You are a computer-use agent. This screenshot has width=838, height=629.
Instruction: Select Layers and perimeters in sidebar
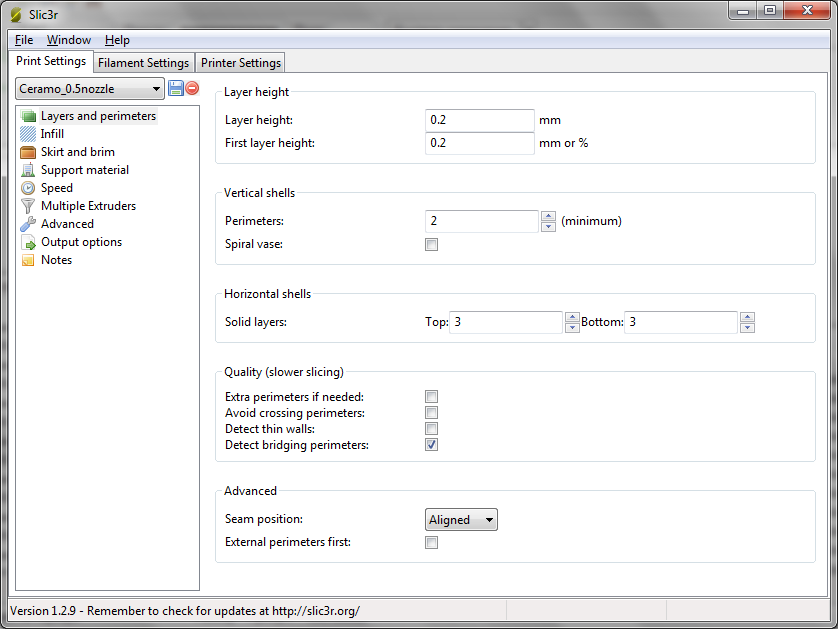[x=98, y=116]
